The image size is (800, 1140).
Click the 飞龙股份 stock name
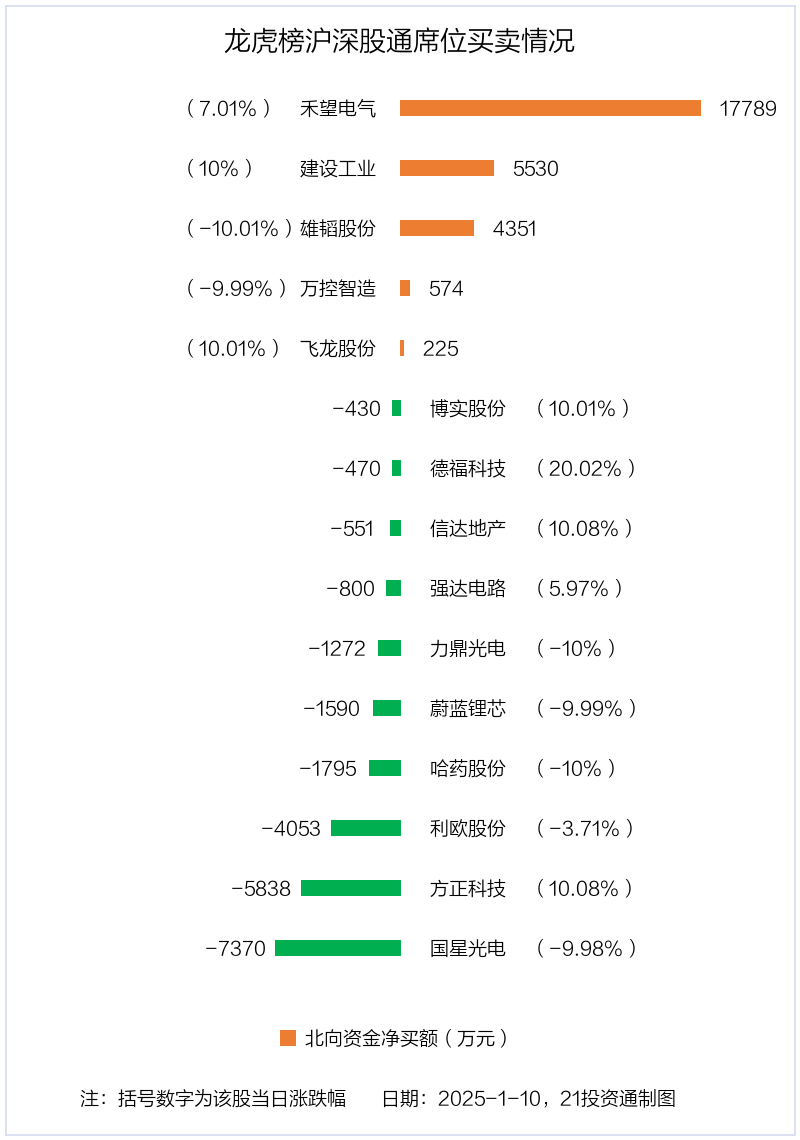pyautogui.click(x=338, y=348)
